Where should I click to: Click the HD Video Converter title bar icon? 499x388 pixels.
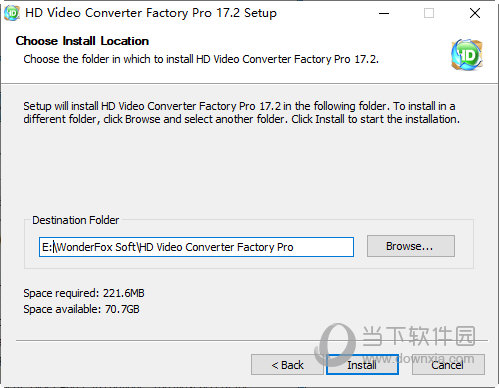(x=11, y=13)
